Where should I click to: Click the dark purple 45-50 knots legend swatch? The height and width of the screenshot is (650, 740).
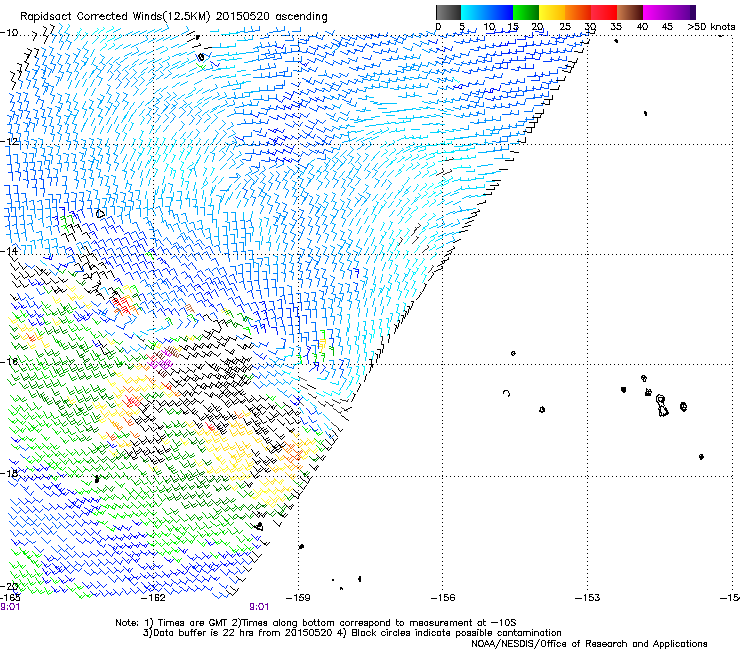pyautogui.click(x=682, y=12)
